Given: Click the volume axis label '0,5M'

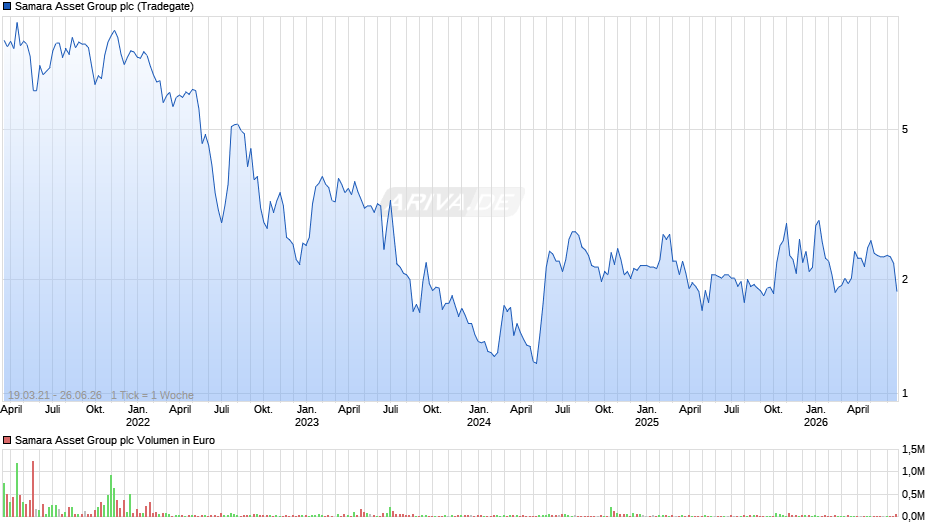Looking at the screenshot, I should pos(913,494).
